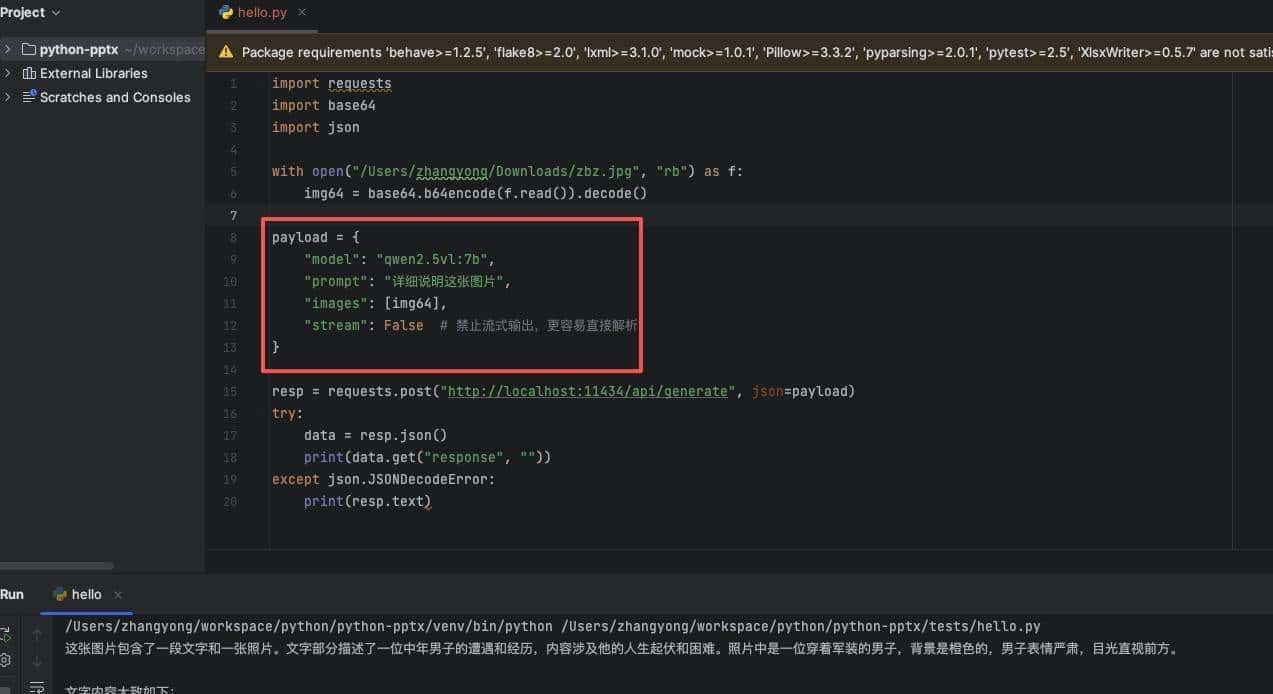The image size is (1273, 694).
Task: Click the down arrow in Run console
Action: tap(38, 660)
